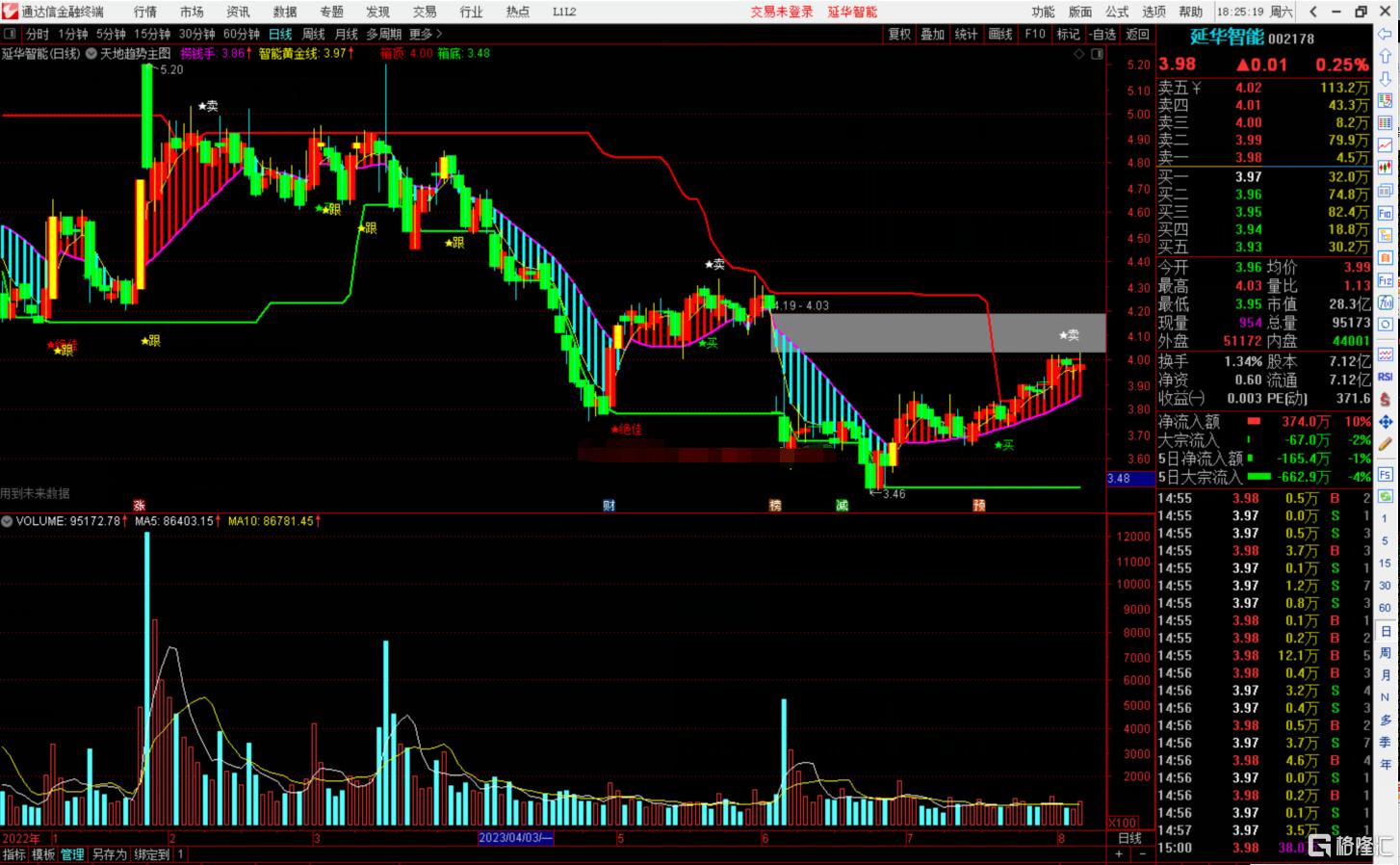Expand the 天地趋势主图 indicator dropdown arrow
Image resolution: width=1400 pixels, height=865 pixels.
91,53
